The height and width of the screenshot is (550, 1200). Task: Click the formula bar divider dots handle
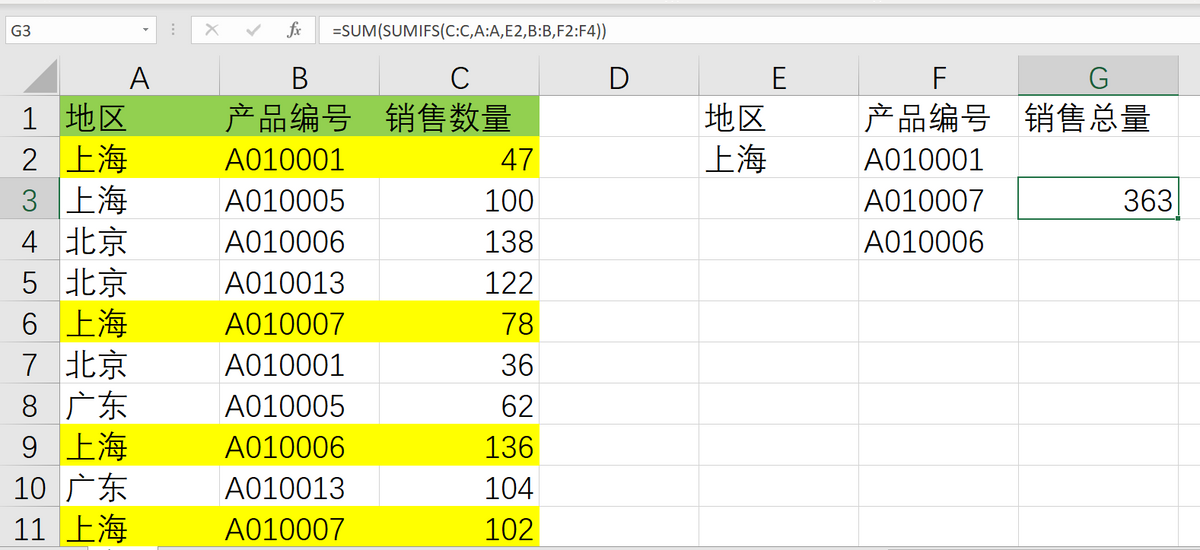174,30
